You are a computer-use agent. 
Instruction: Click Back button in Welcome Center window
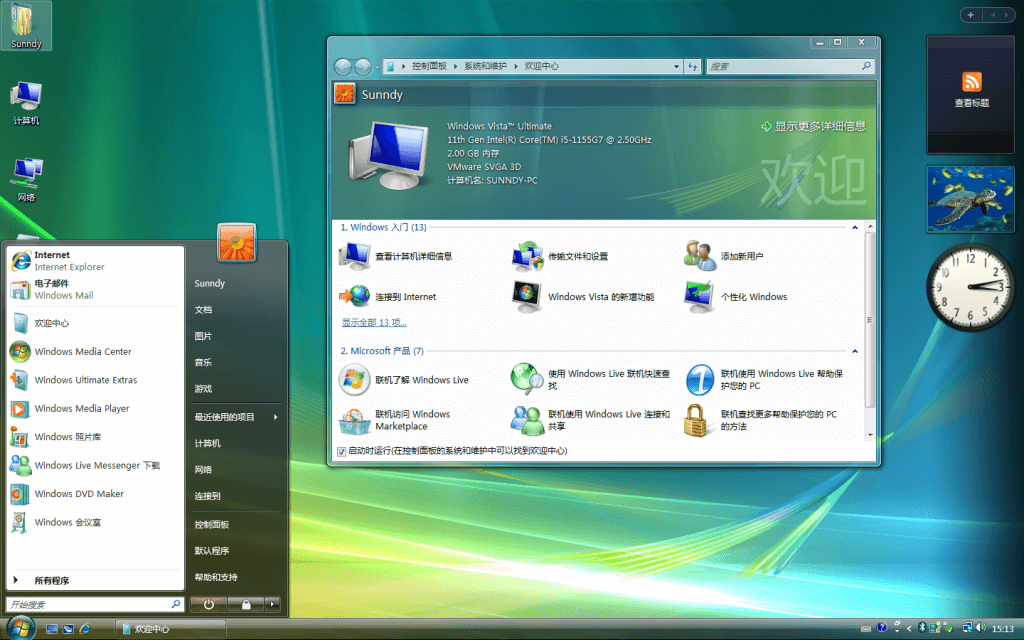(343, 66)
